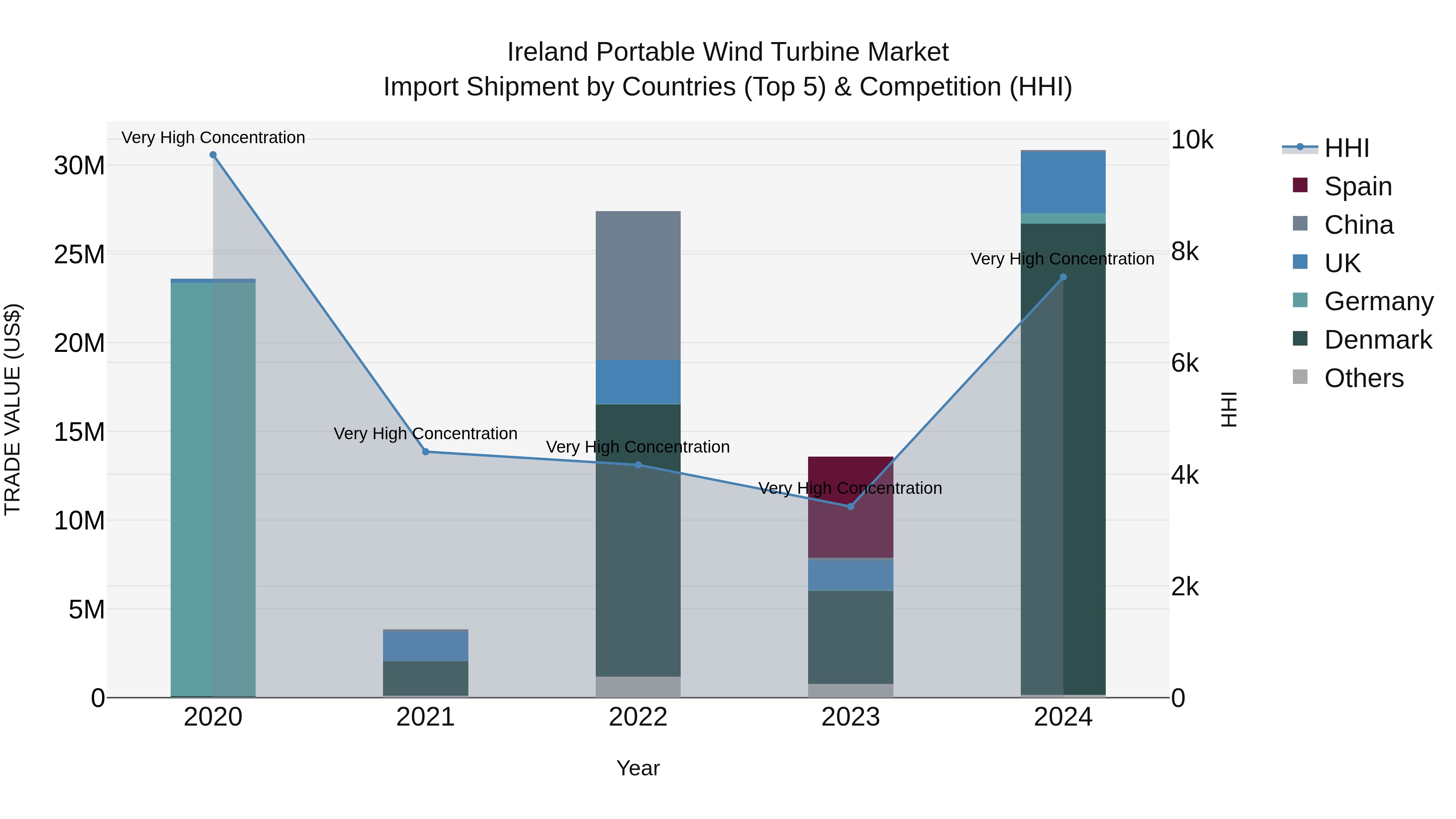This screenshot has height=819, width=1456.
Task: Click the 2021 HHI data point
Action: pyautogui.click(x=425, y=452)
